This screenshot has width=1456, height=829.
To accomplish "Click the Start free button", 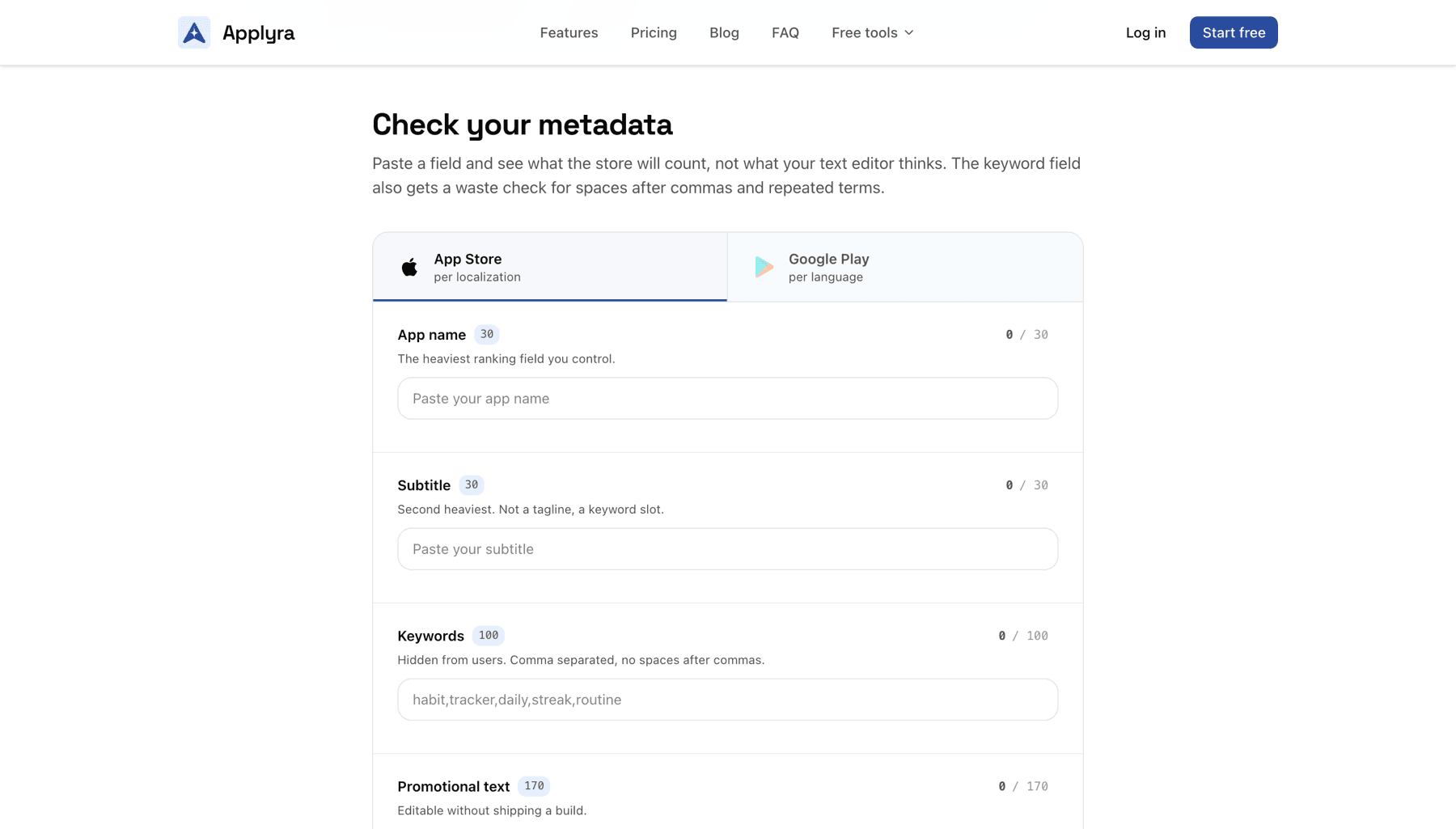I will pyautogui.click(x=1234, y=32).
